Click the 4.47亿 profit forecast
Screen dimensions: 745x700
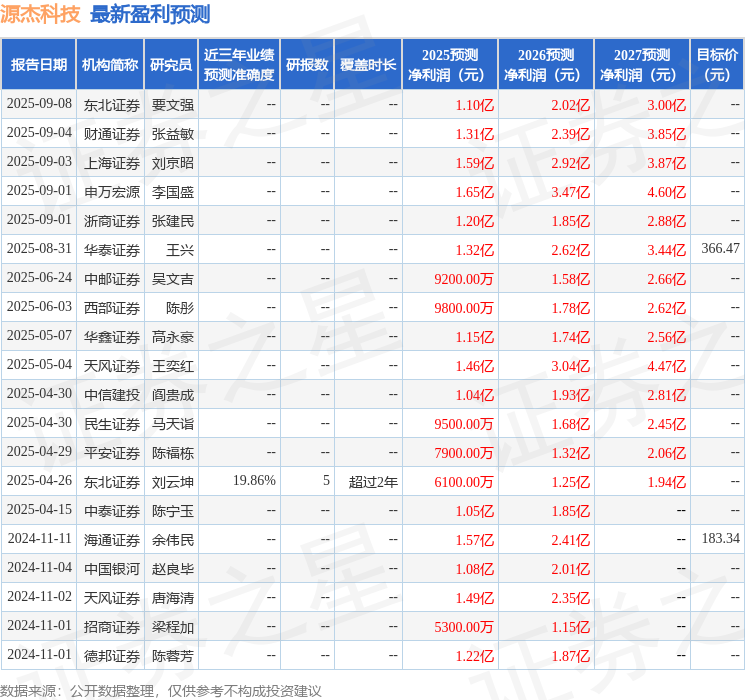[667, 366]
